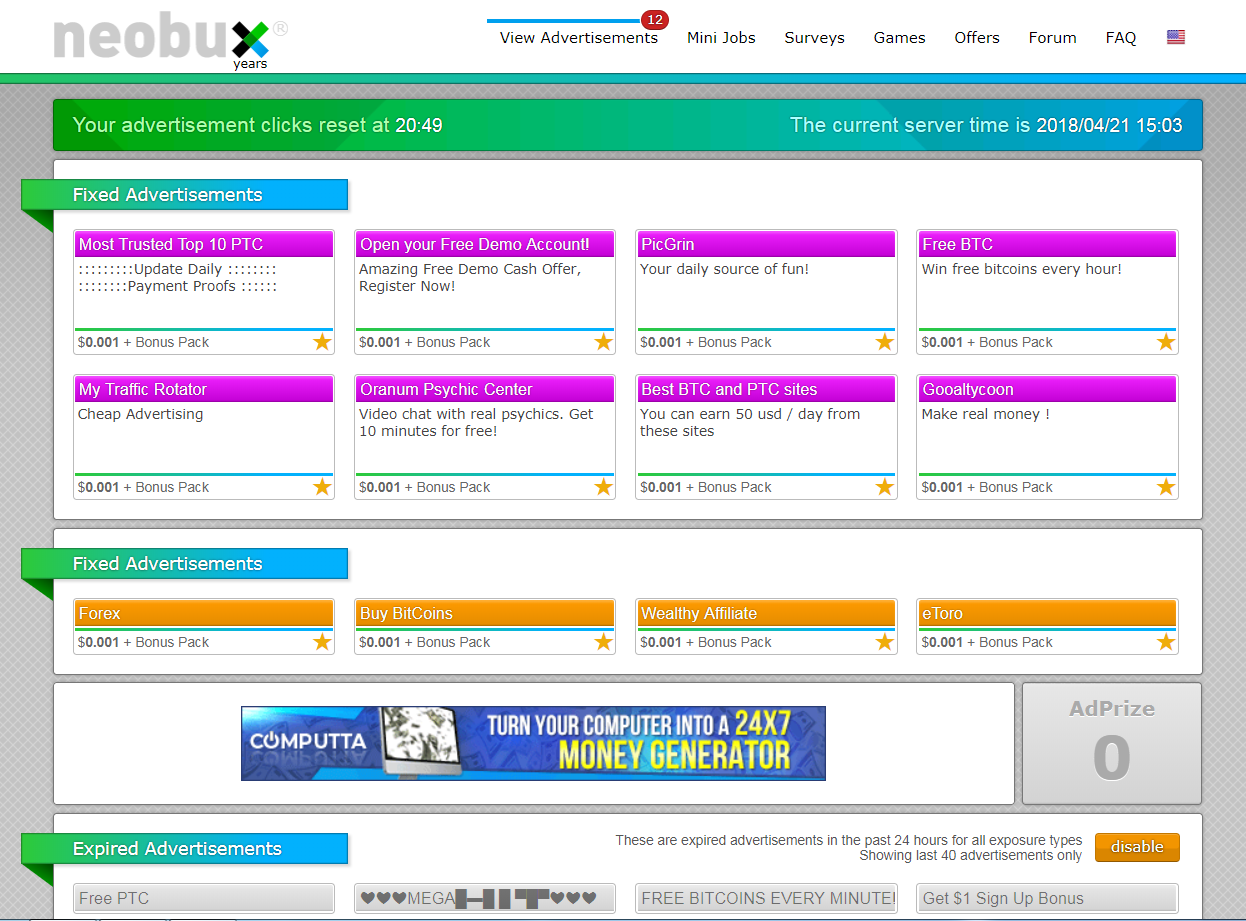Click the star on My Traffic Rotator ad
The height and width of the screenshot is (921, 1246).
pyautogui.click(x=322, y=487)
